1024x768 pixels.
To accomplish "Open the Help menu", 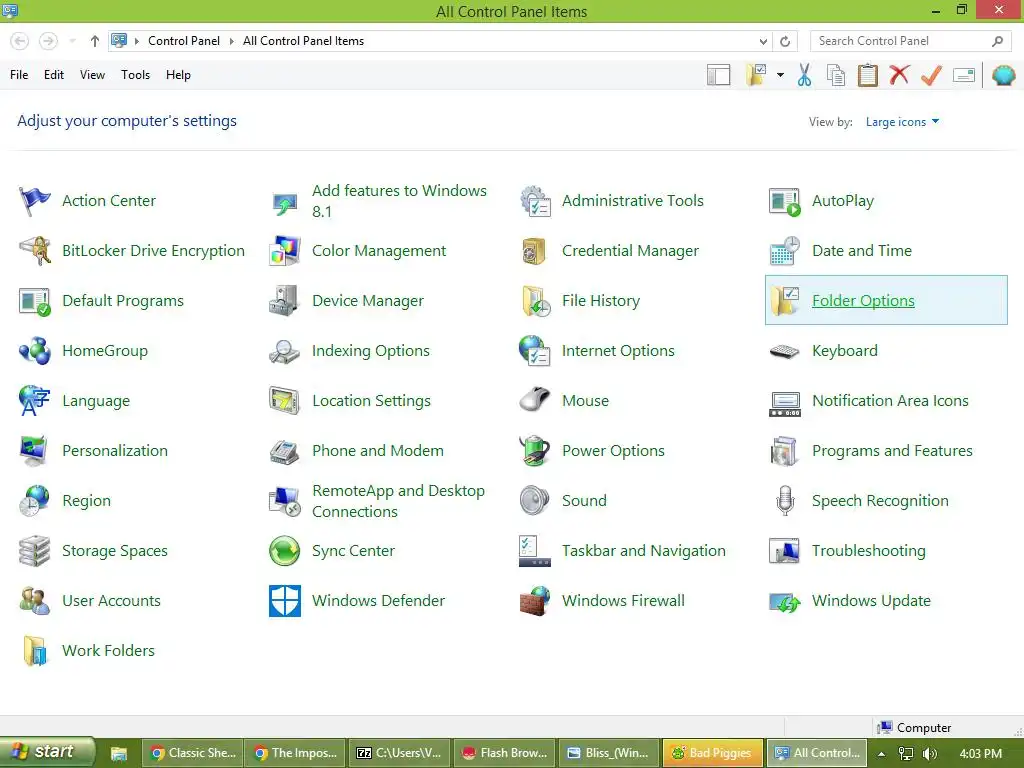I will [178, 74].
